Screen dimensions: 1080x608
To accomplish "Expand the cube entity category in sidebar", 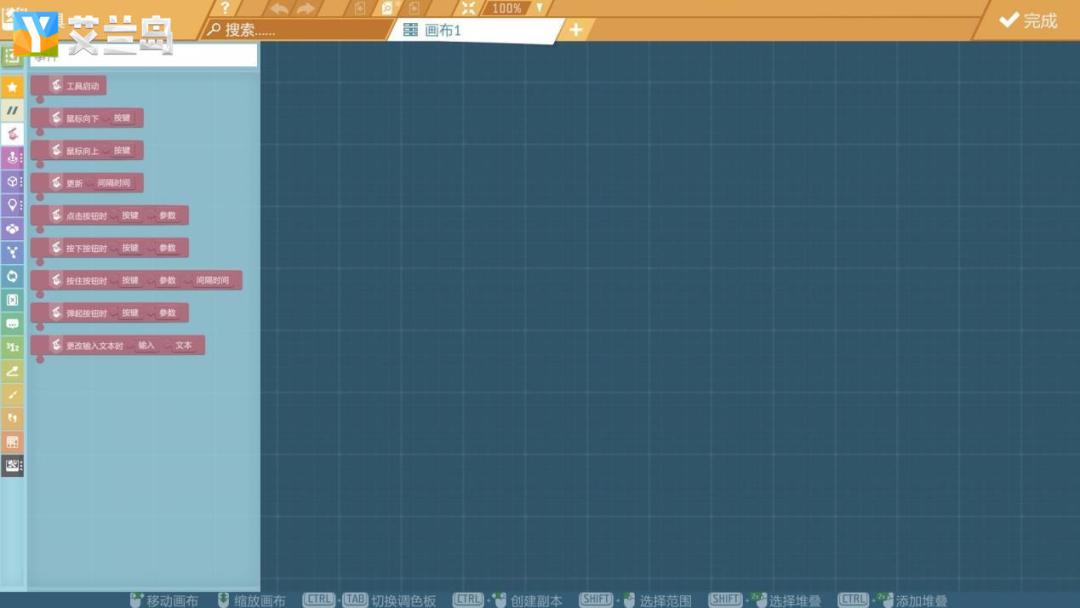I will (12, 182).
